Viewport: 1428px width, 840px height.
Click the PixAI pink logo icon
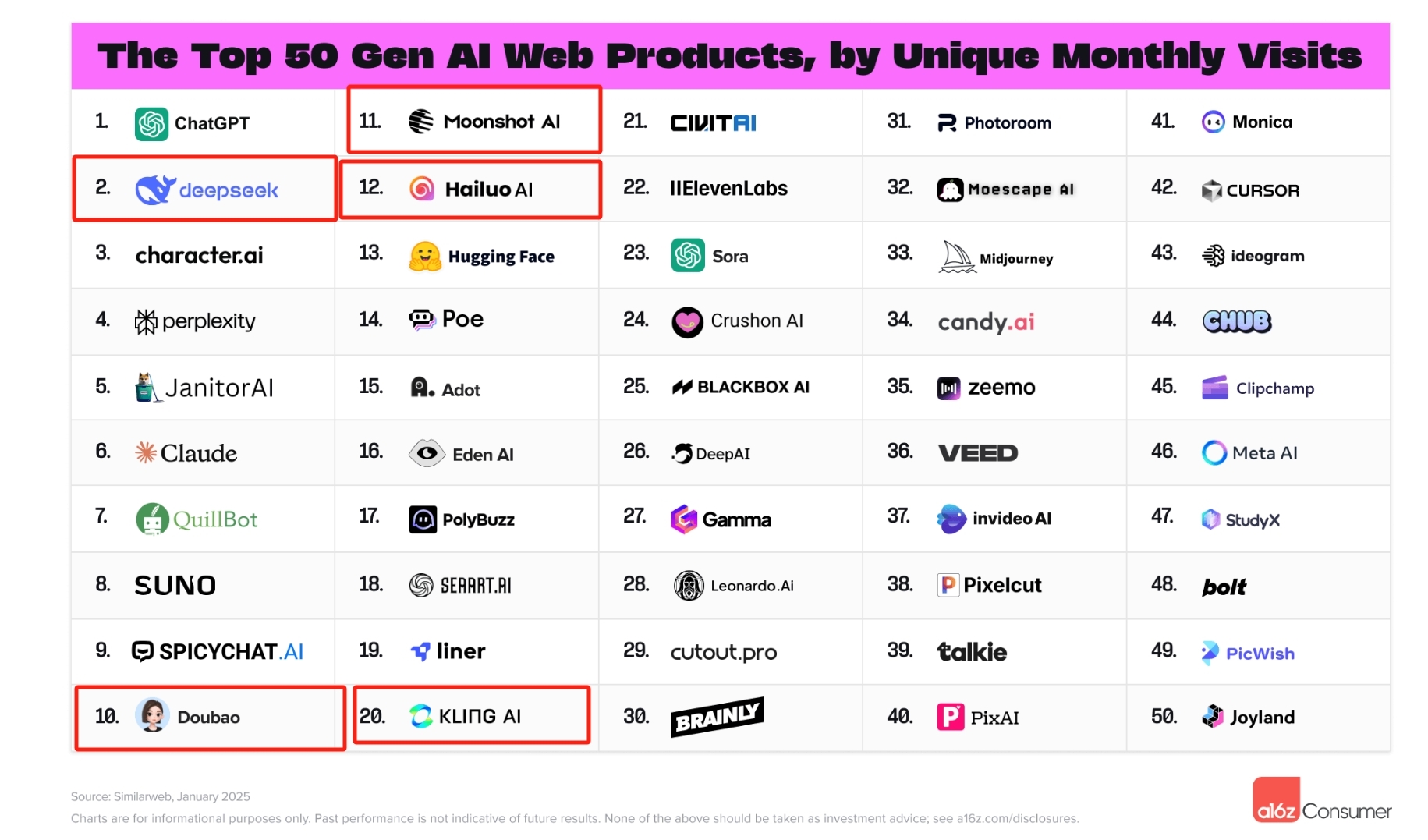[951, 716]
